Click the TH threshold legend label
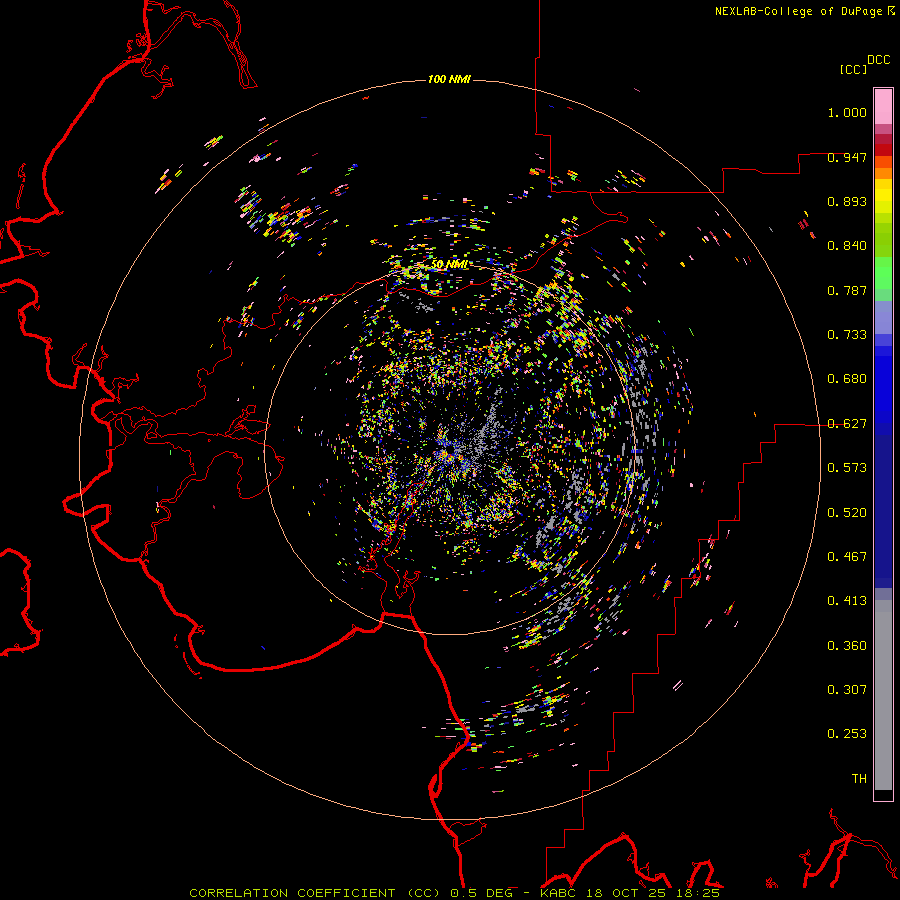The height and width of the screenshot is (900, 900). pyautogui.click(x=859, y=779)
